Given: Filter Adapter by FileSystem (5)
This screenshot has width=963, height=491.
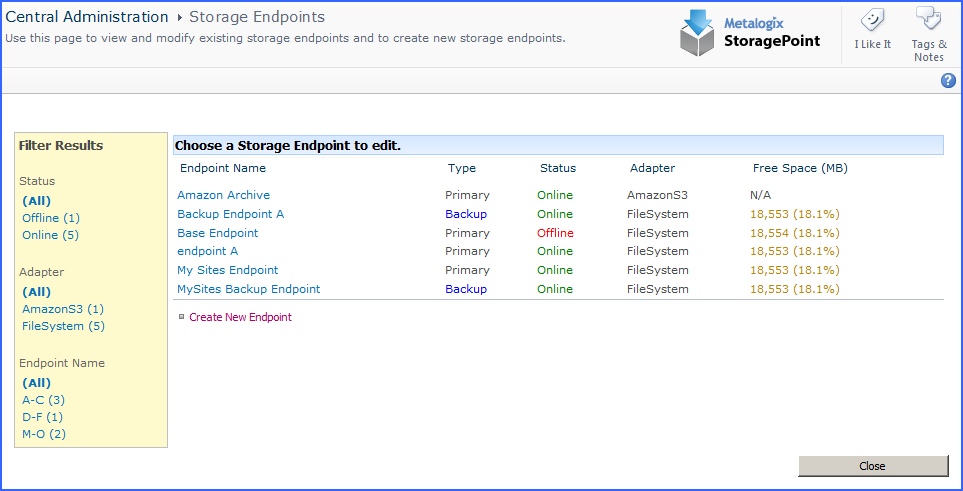Looking at the screenshot, I should click(x=63, y=326).
